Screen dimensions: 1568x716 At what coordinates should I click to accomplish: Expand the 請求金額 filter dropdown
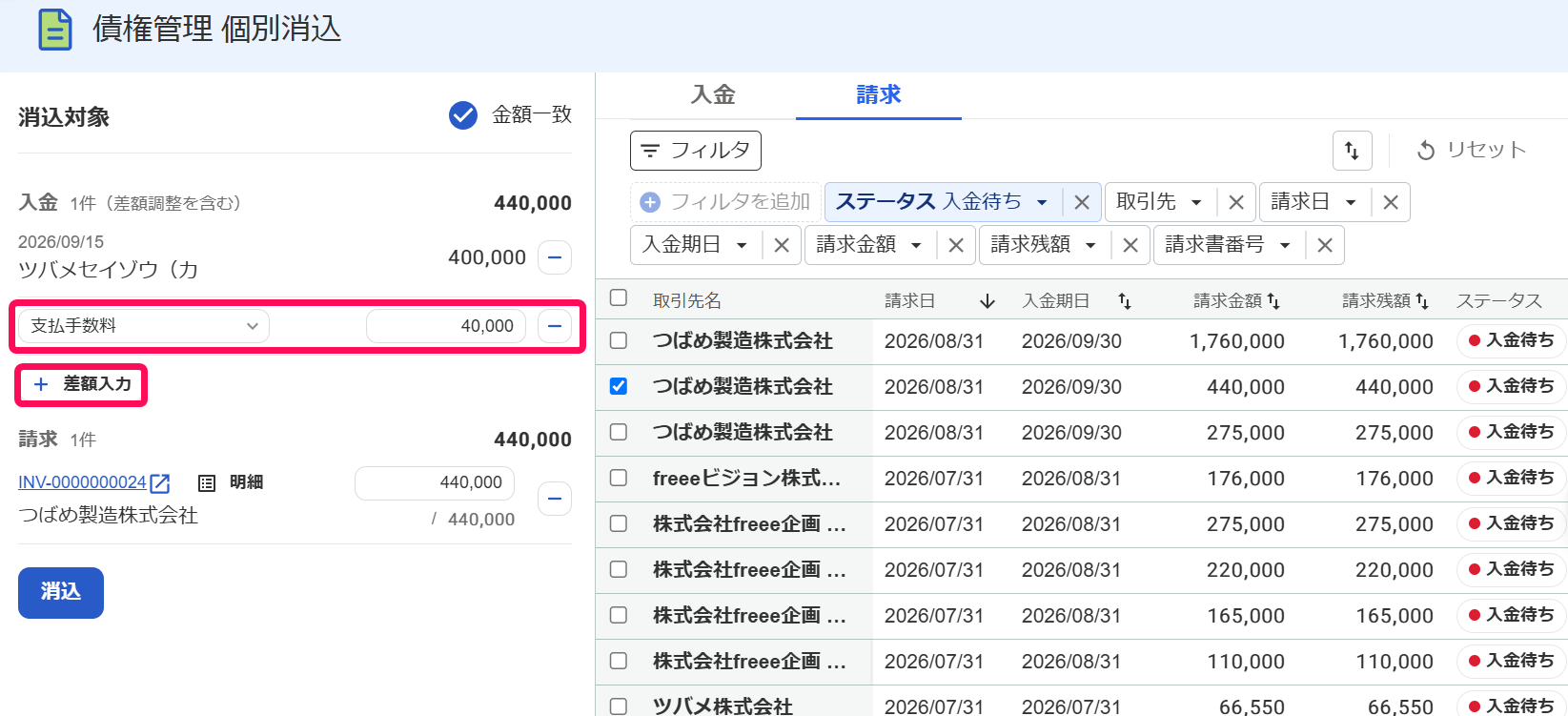(916, 245)
